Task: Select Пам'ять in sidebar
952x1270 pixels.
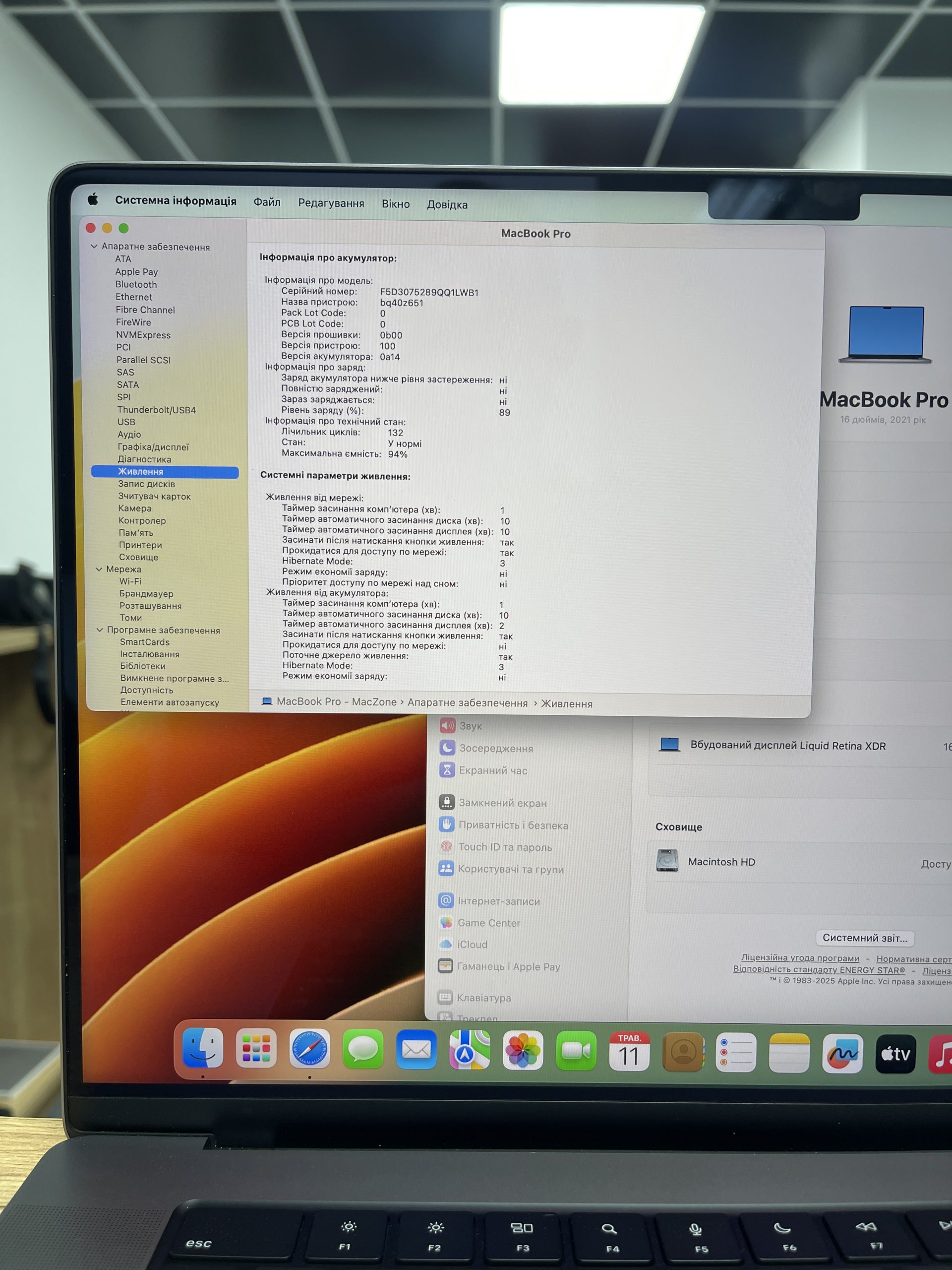Action: (136, 533)
